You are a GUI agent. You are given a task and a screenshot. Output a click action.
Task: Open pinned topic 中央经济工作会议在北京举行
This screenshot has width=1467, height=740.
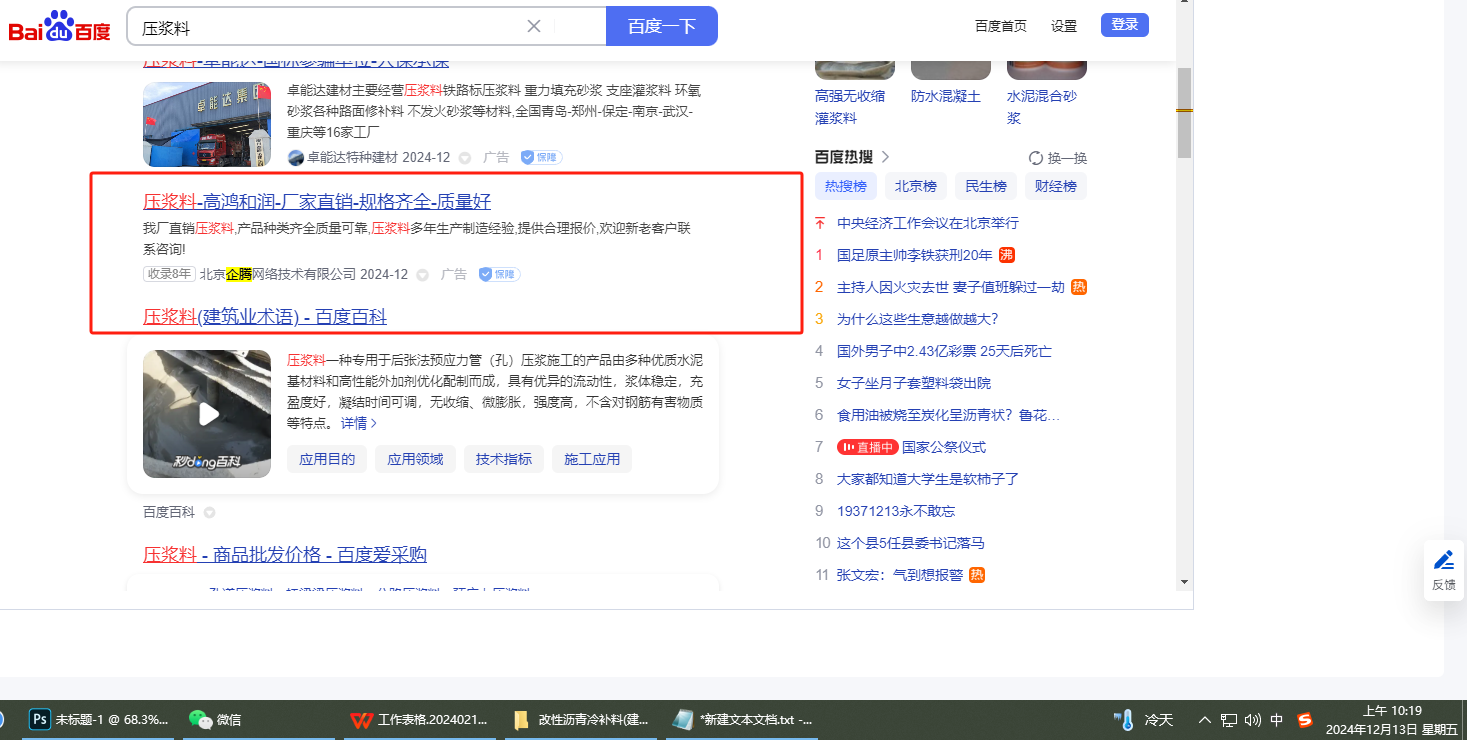click(x=928, y=223)
